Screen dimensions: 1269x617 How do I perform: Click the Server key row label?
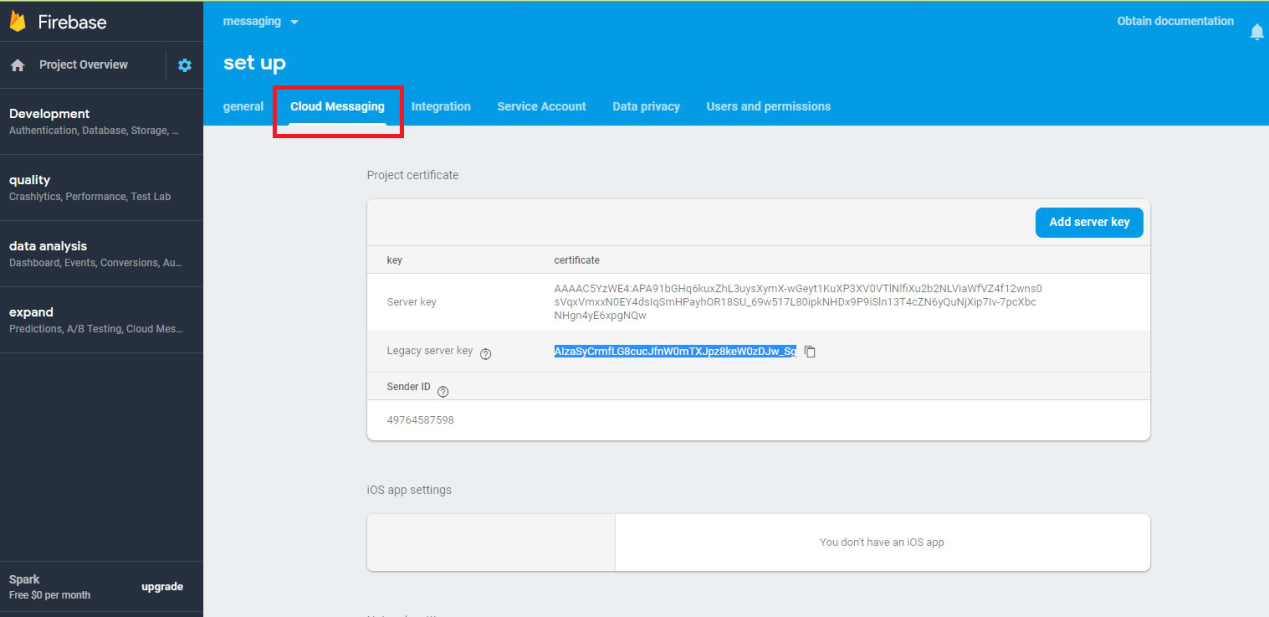point(411,302)
